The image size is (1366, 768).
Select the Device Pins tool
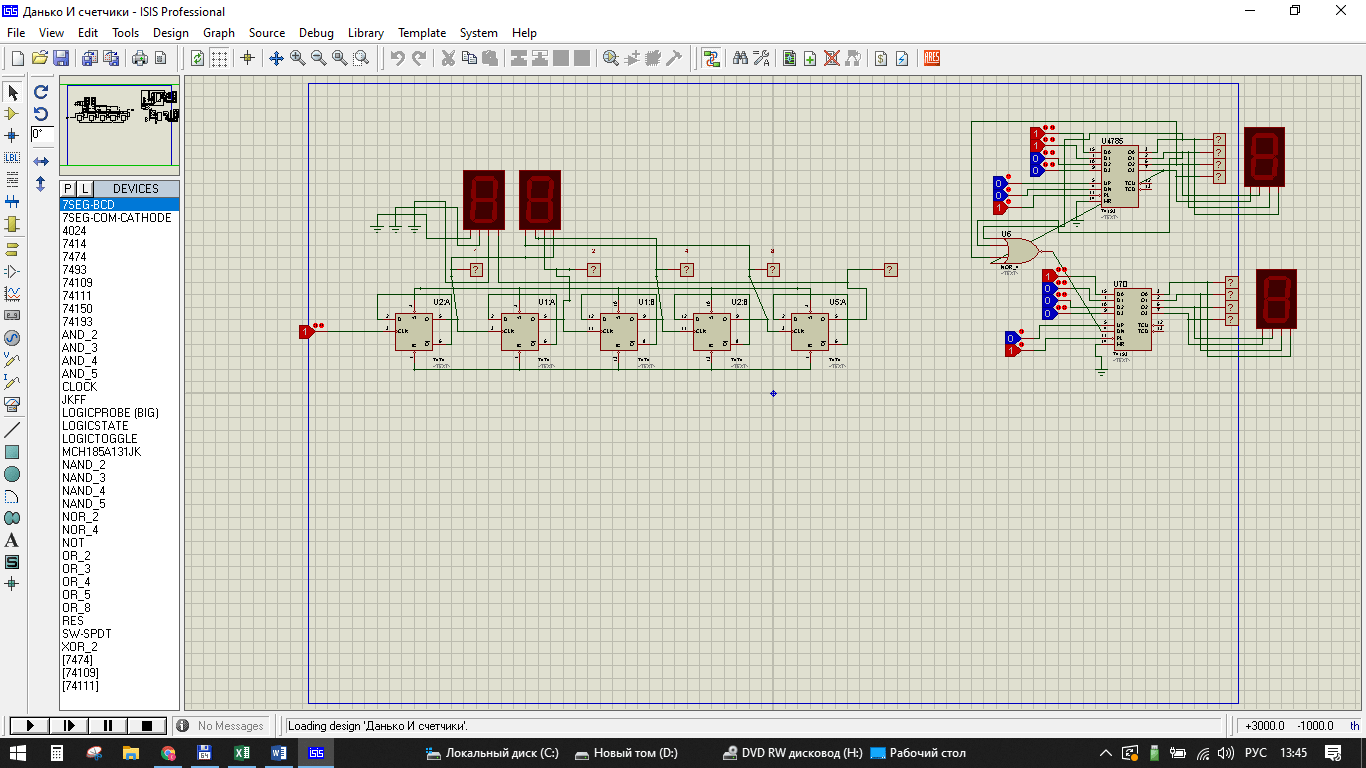coord(13,271)
